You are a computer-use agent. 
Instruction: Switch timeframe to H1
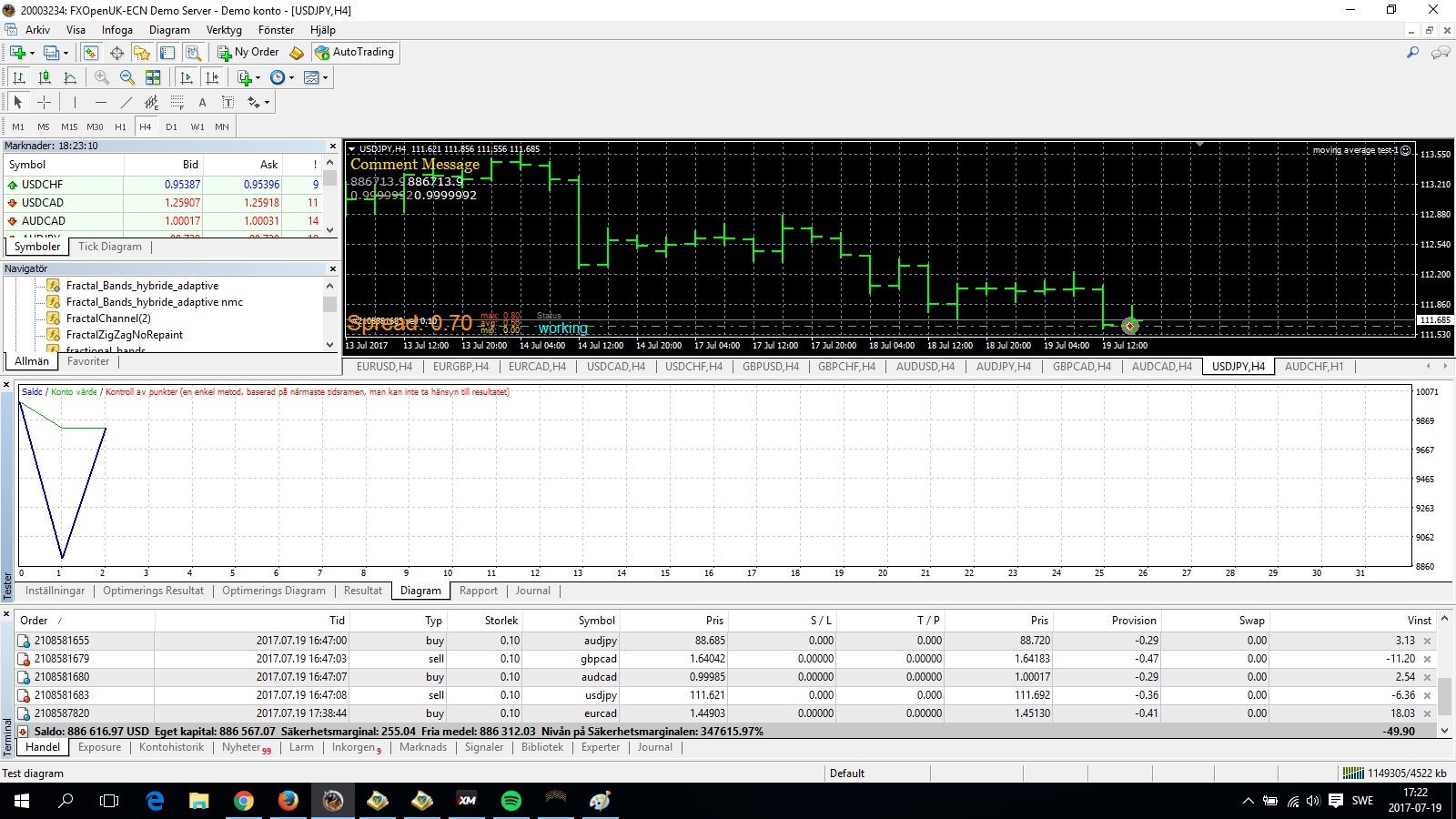(x=120, y=126)
